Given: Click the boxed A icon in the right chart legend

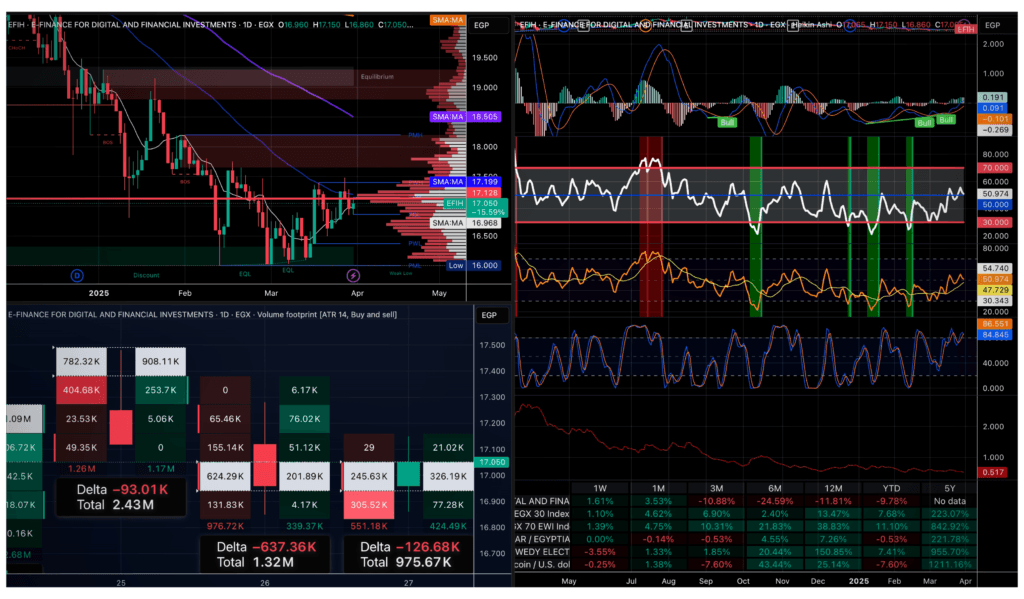Looking at the screenshot, I should [x=689, y=25].
